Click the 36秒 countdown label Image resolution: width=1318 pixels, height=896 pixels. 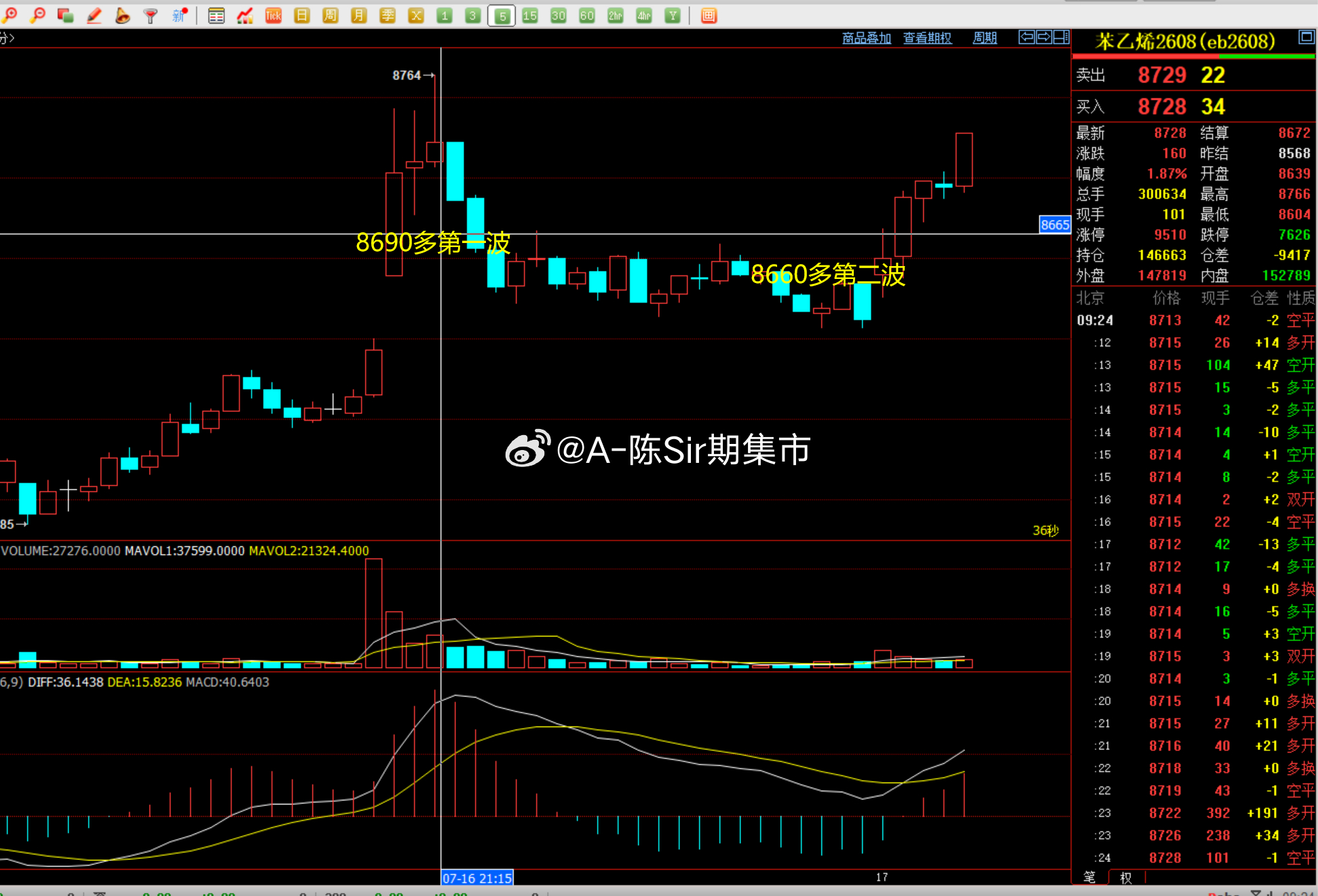point(1045,531)
